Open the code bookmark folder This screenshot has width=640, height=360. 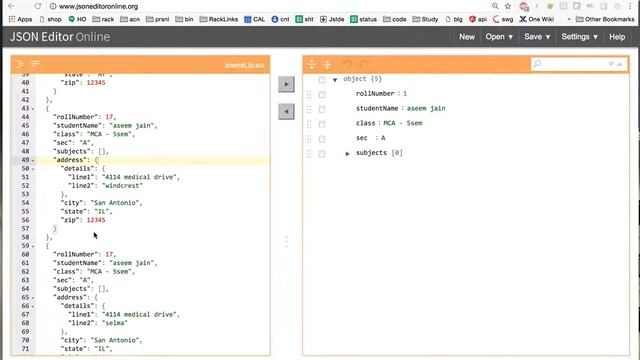pyautogui.click(x=394, y=19)
